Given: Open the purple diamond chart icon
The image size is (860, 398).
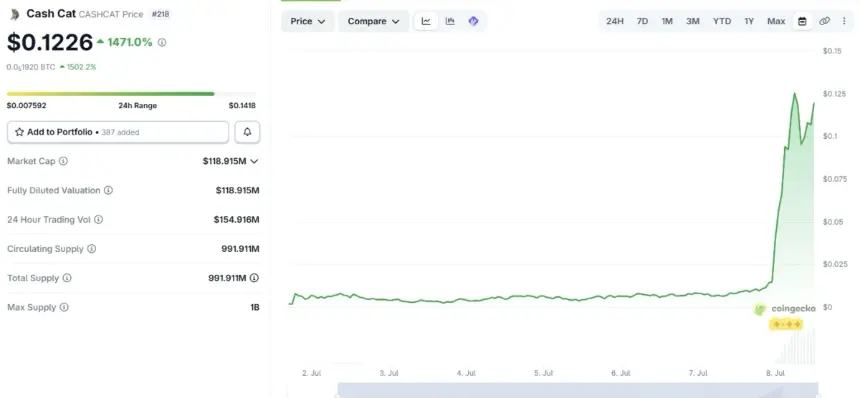Looking at the screenshot, I should (x=474, y=21).
